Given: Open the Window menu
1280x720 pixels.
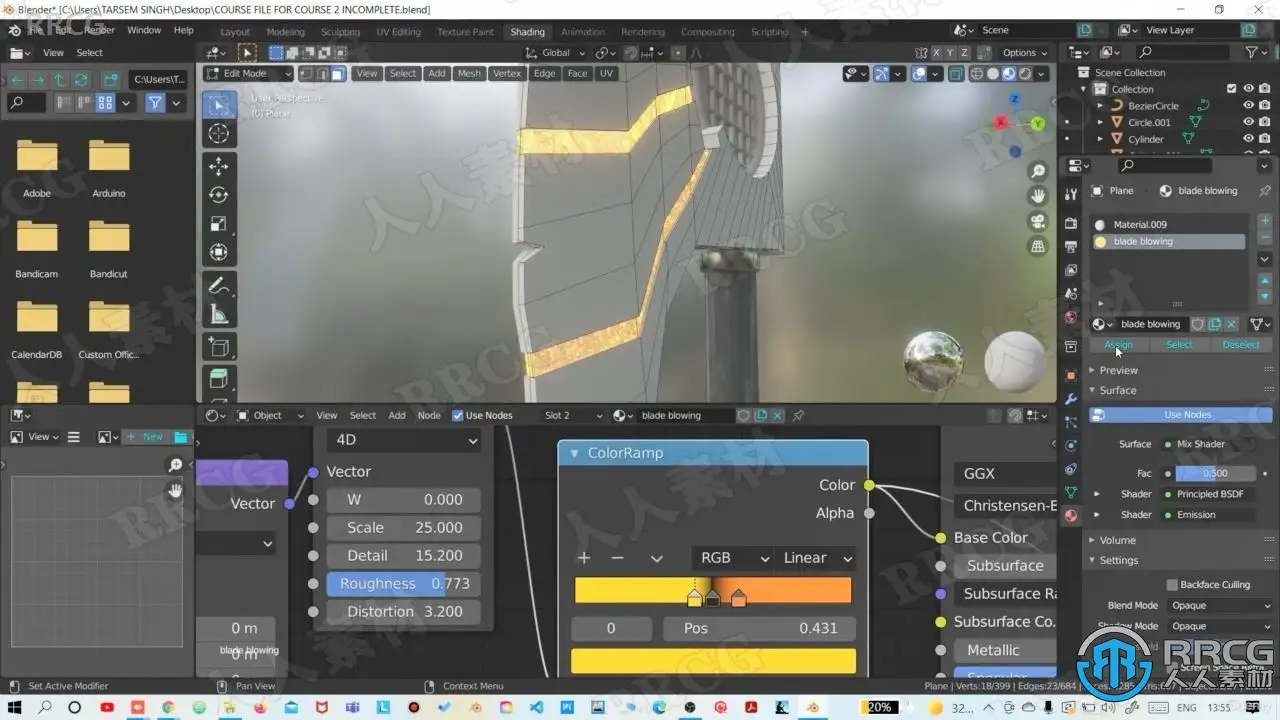Looking at the screenshot, I should pos(144,30).
